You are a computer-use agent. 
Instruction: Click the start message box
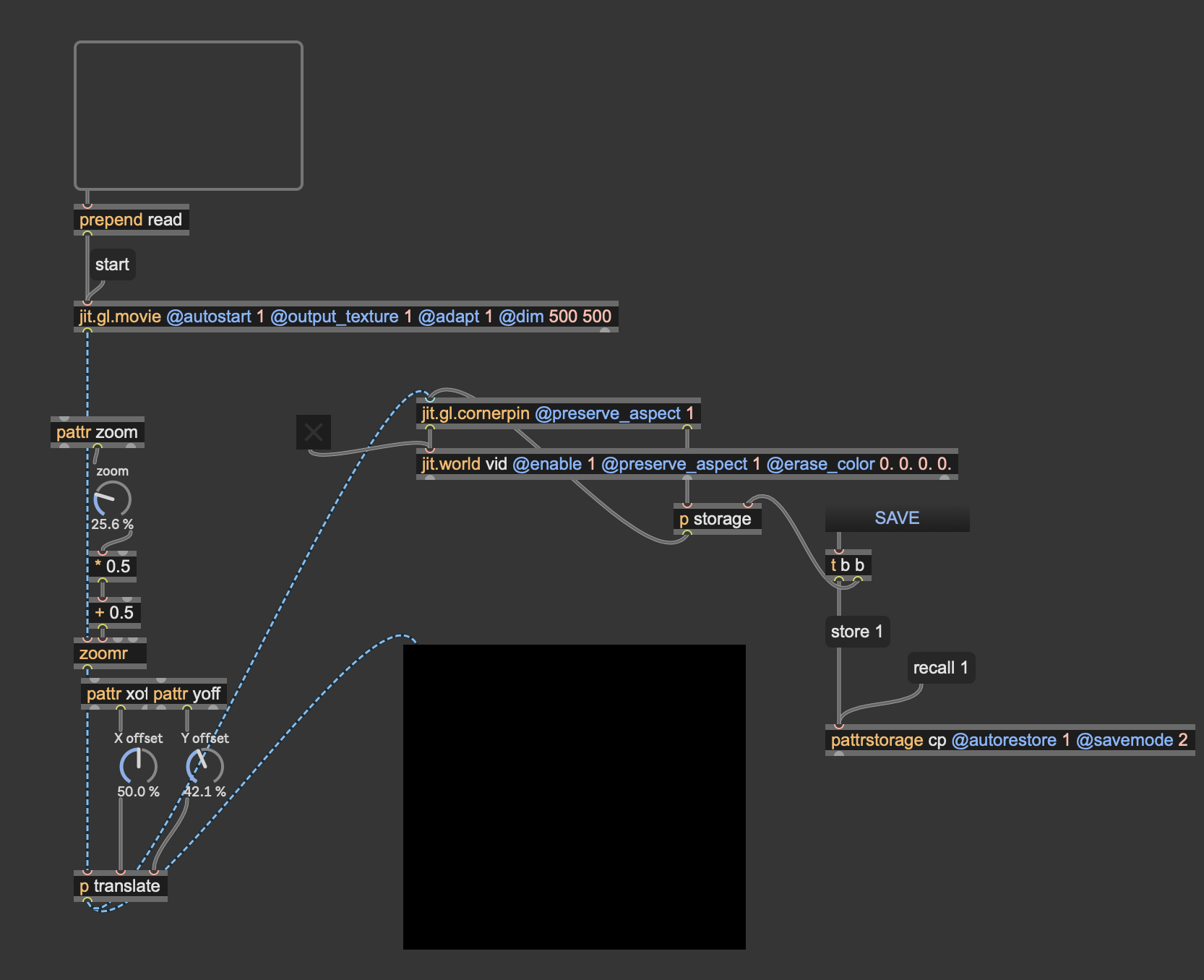pyautogui.click(x=112, y=265)
